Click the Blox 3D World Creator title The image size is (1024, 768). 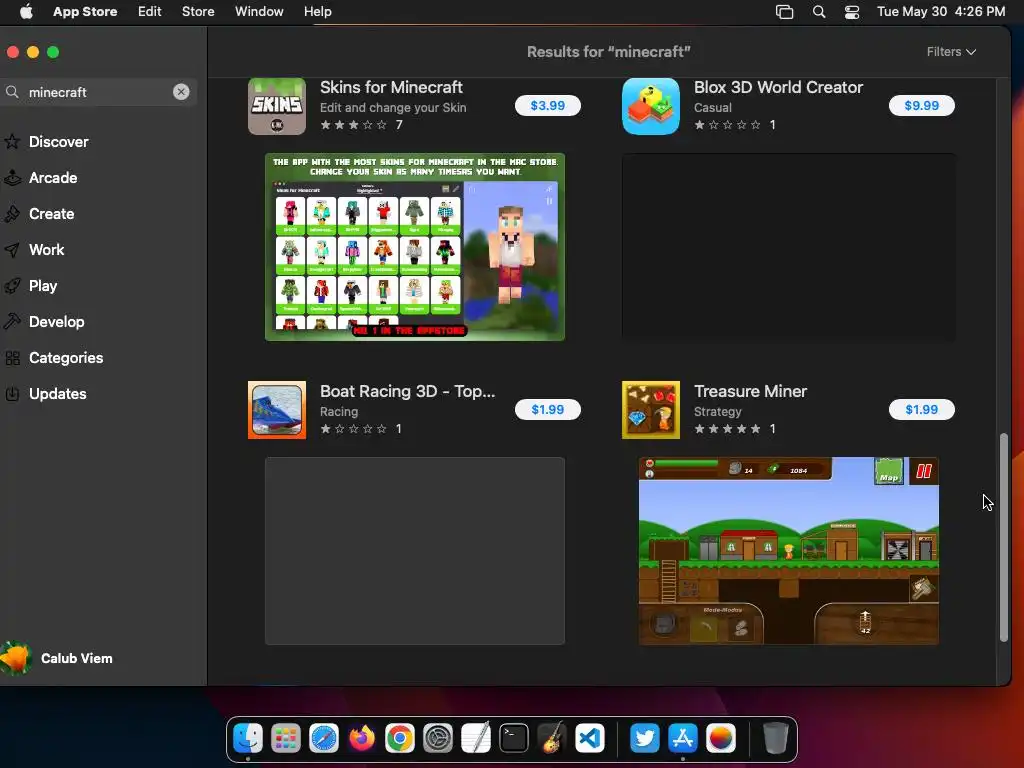778,87
